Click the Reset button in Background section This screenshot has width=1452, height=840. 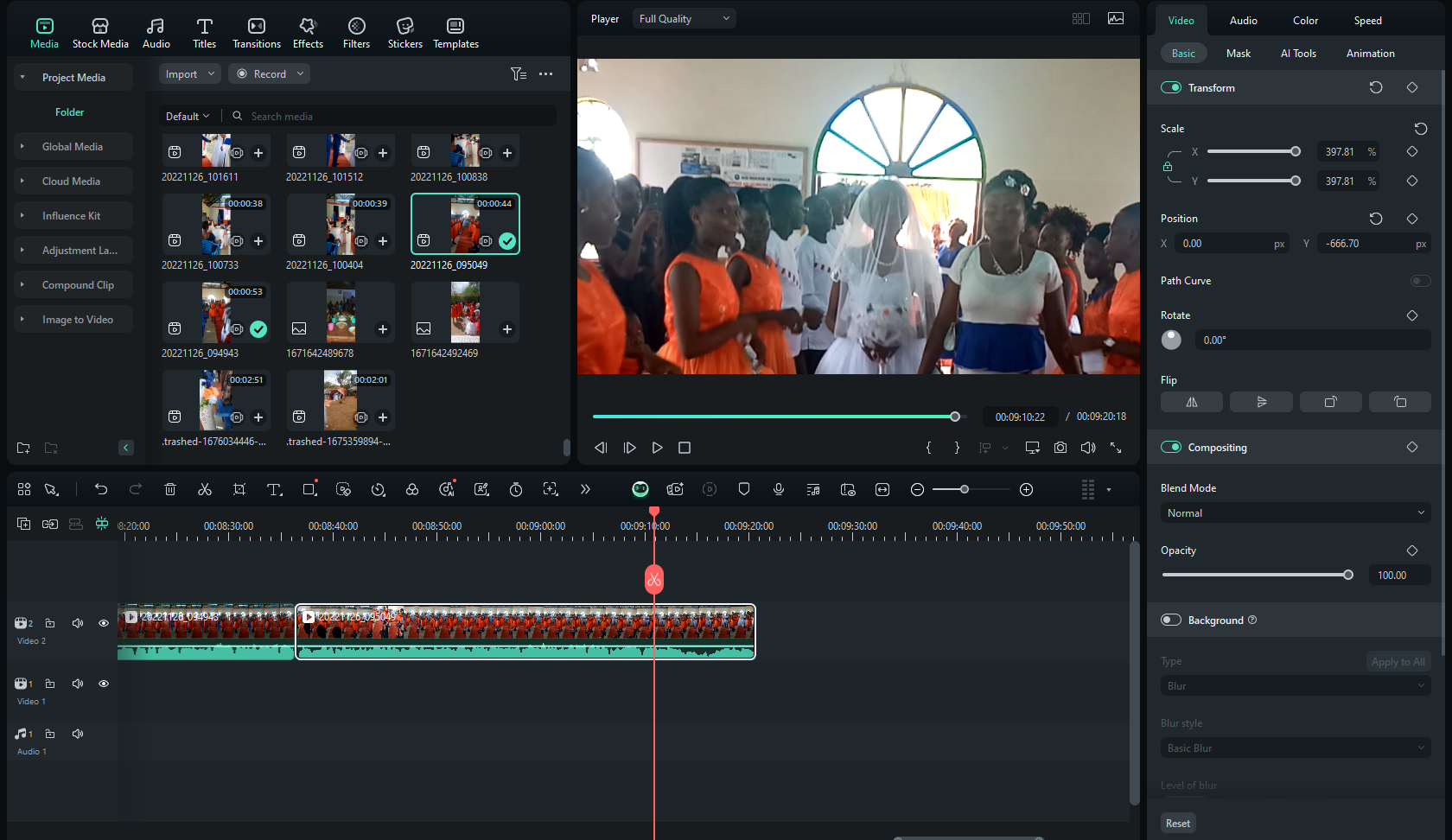[x=1177, y=823]
